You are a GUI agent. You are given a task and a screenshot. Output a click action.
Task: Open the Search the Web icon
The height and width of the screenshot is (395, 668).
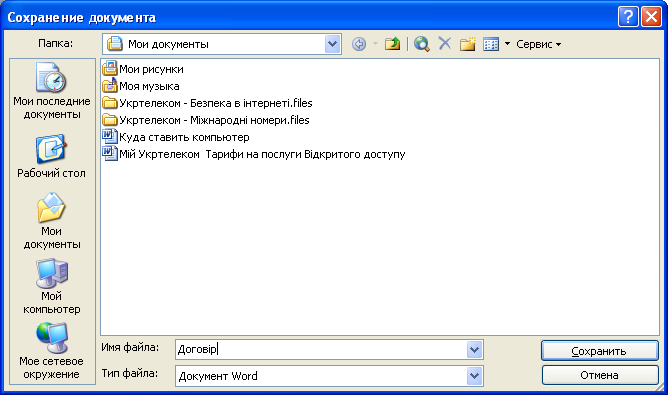tap(421, 44)
